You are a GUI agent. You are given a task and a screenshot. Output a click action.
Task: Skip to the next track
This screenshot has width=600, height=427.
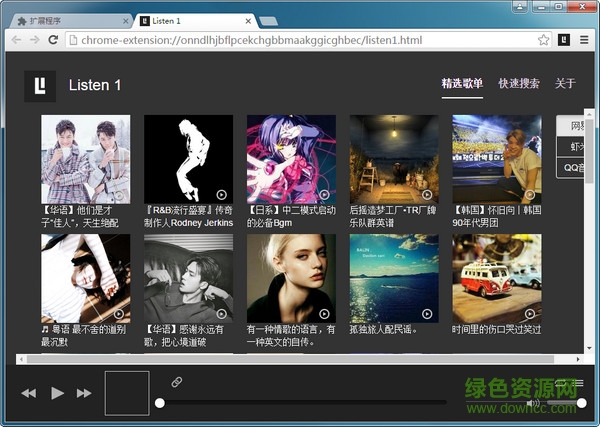click(84, 393)
